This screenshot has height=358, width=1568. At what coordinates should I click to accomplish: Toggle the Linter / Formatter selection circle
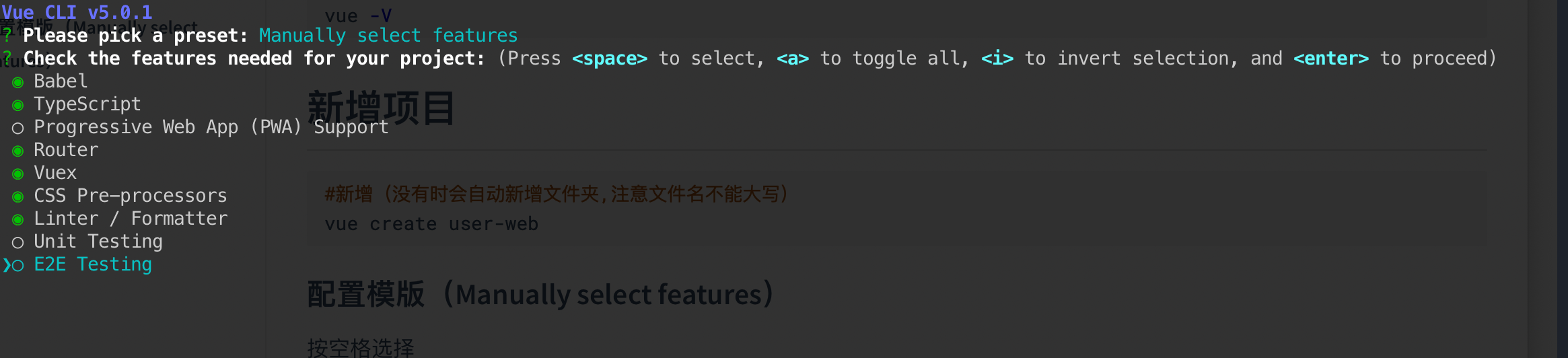coord(18,219)
